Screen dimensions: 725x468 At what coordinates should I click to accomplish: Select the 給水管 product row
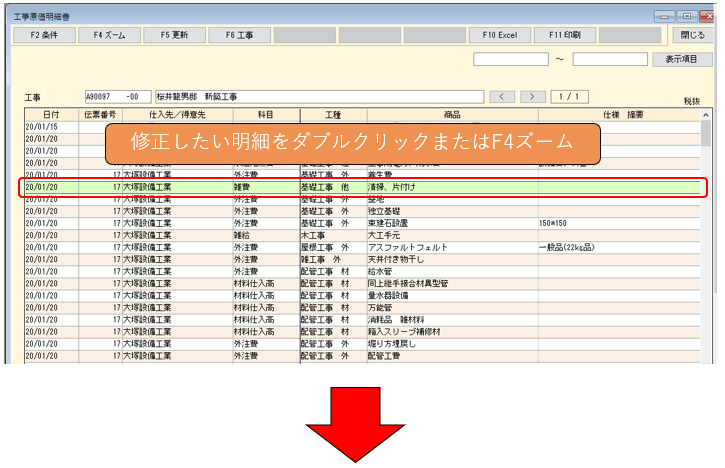pos(363,271)
